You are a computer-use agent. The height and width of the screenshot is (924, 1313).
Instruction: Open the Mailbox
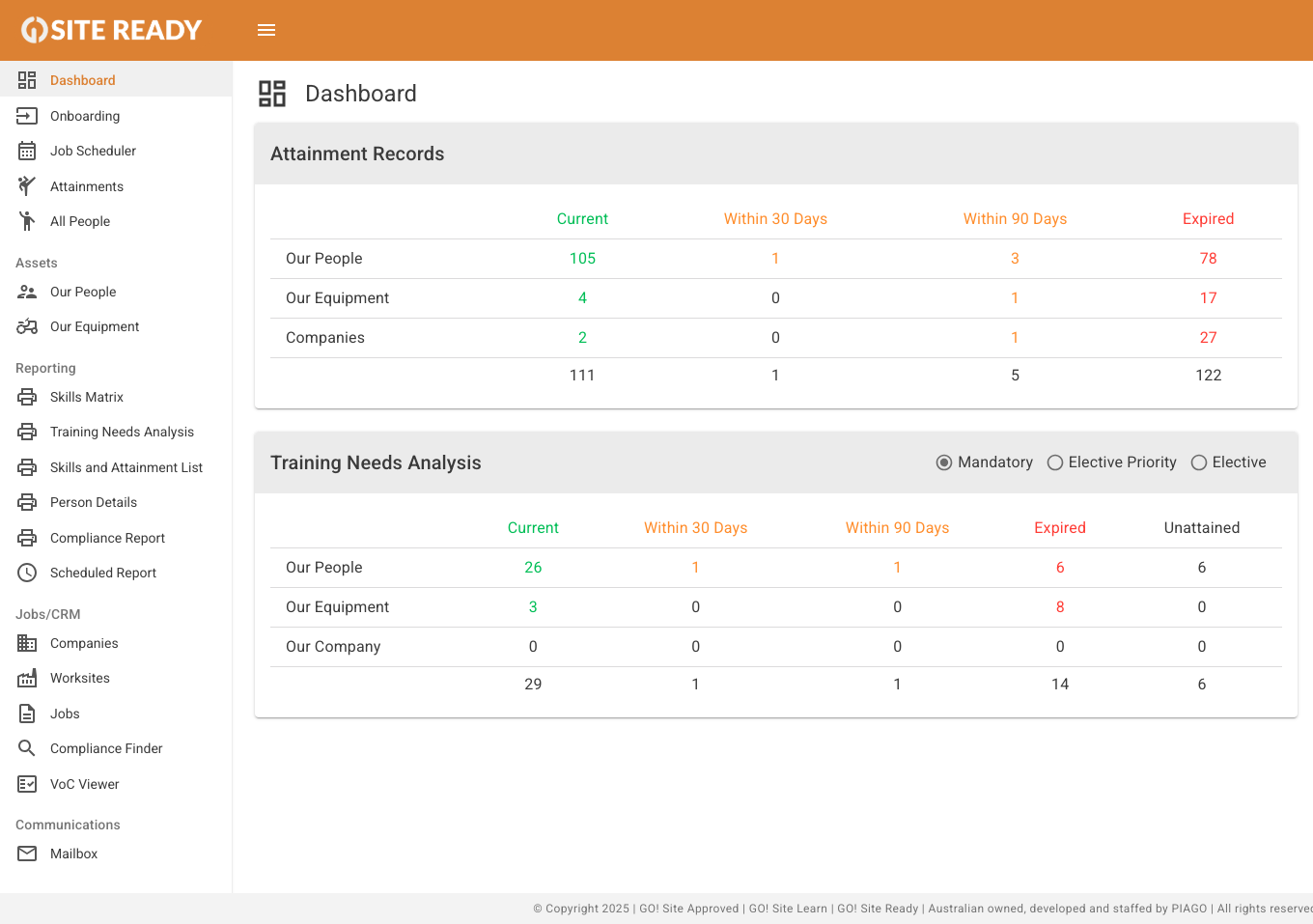[x=116, y=854]
